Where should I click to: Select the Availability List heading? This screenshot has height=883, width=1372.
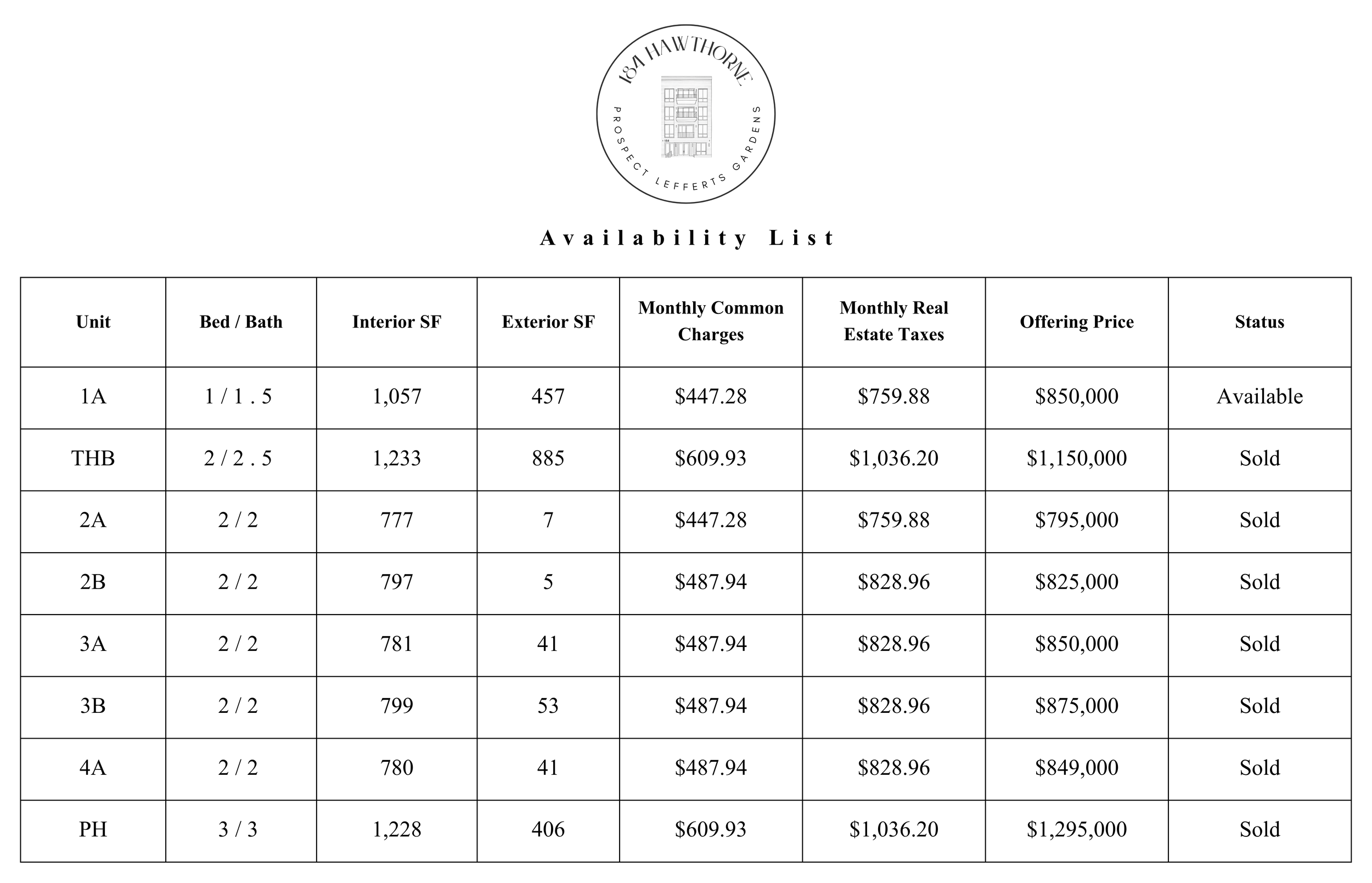click(x=687, y=238)
